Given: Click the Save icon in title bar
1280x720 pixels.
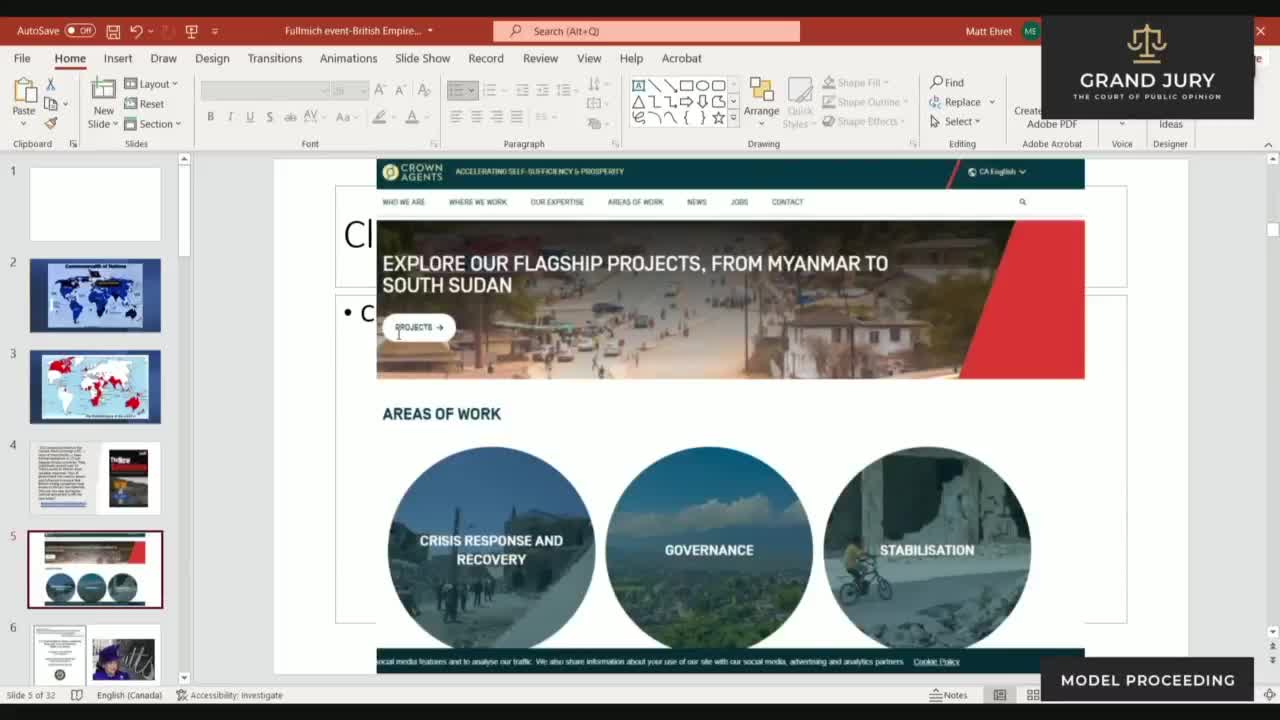Looking at the screenshot, I should 113,31.
